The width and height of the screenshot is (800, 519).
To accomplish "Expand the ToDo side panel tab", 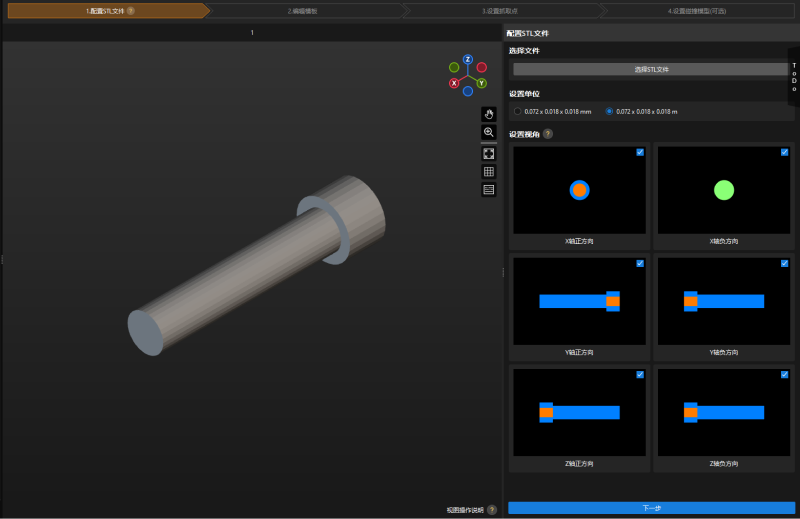I will 794,75.
